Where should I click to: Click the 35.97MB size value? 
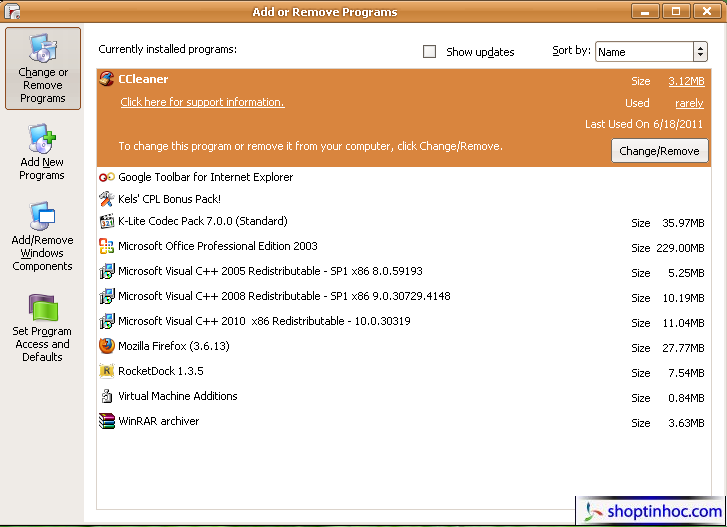(683, 223)
